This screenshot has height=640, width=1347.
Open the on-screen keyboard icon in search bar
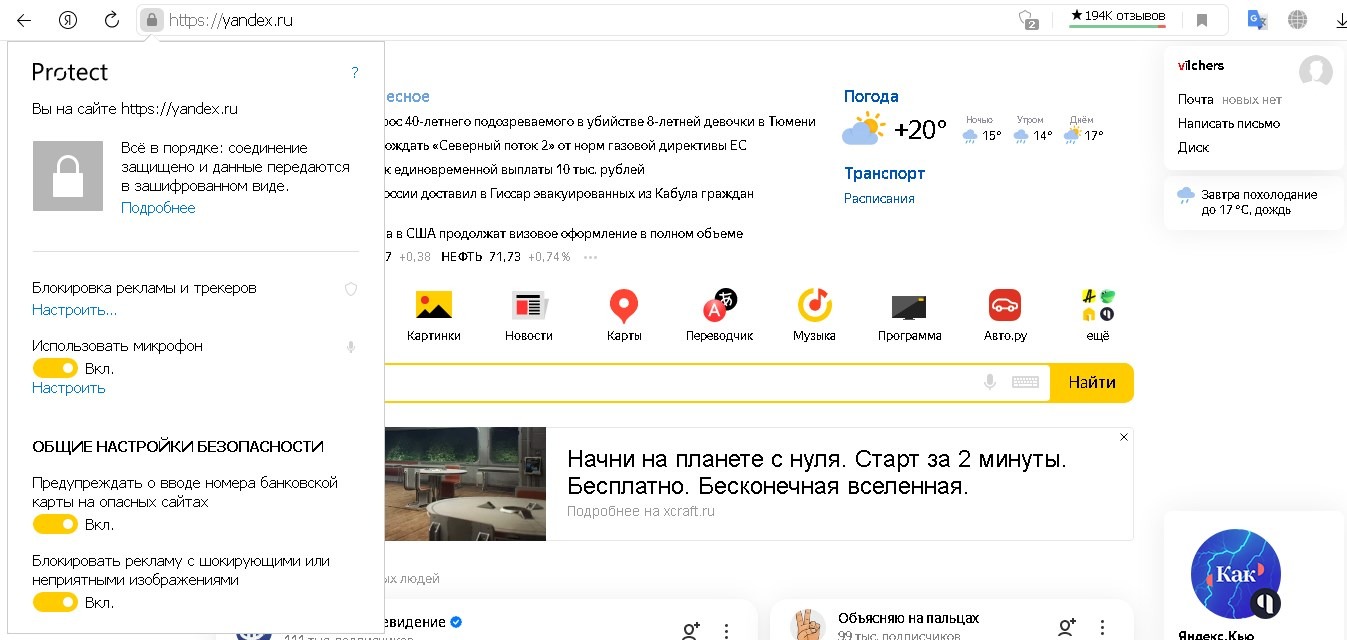[1024, 382]
